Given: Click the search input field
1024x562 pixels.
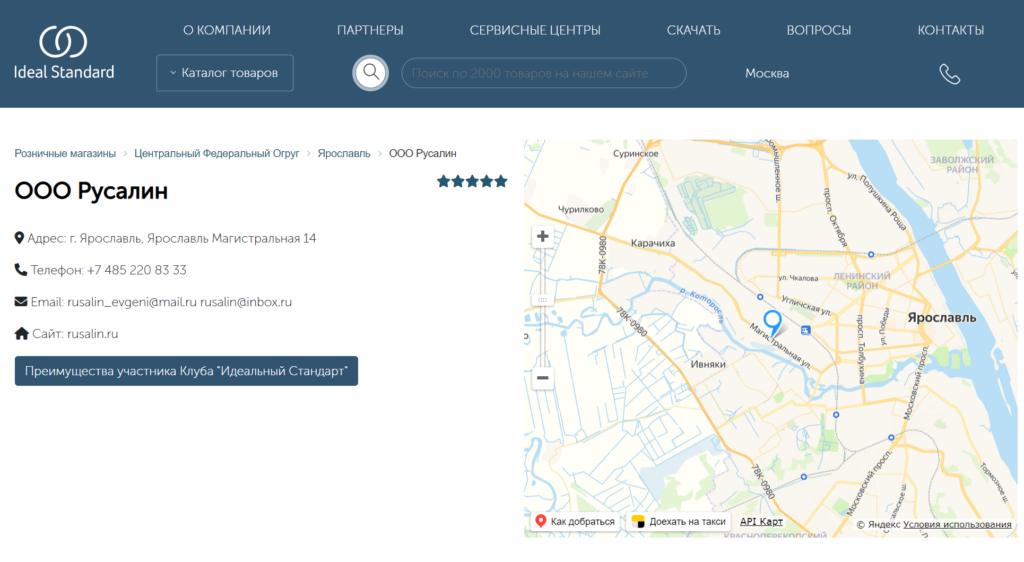Looking at the screenshot, I should click(x=544, y=73).
